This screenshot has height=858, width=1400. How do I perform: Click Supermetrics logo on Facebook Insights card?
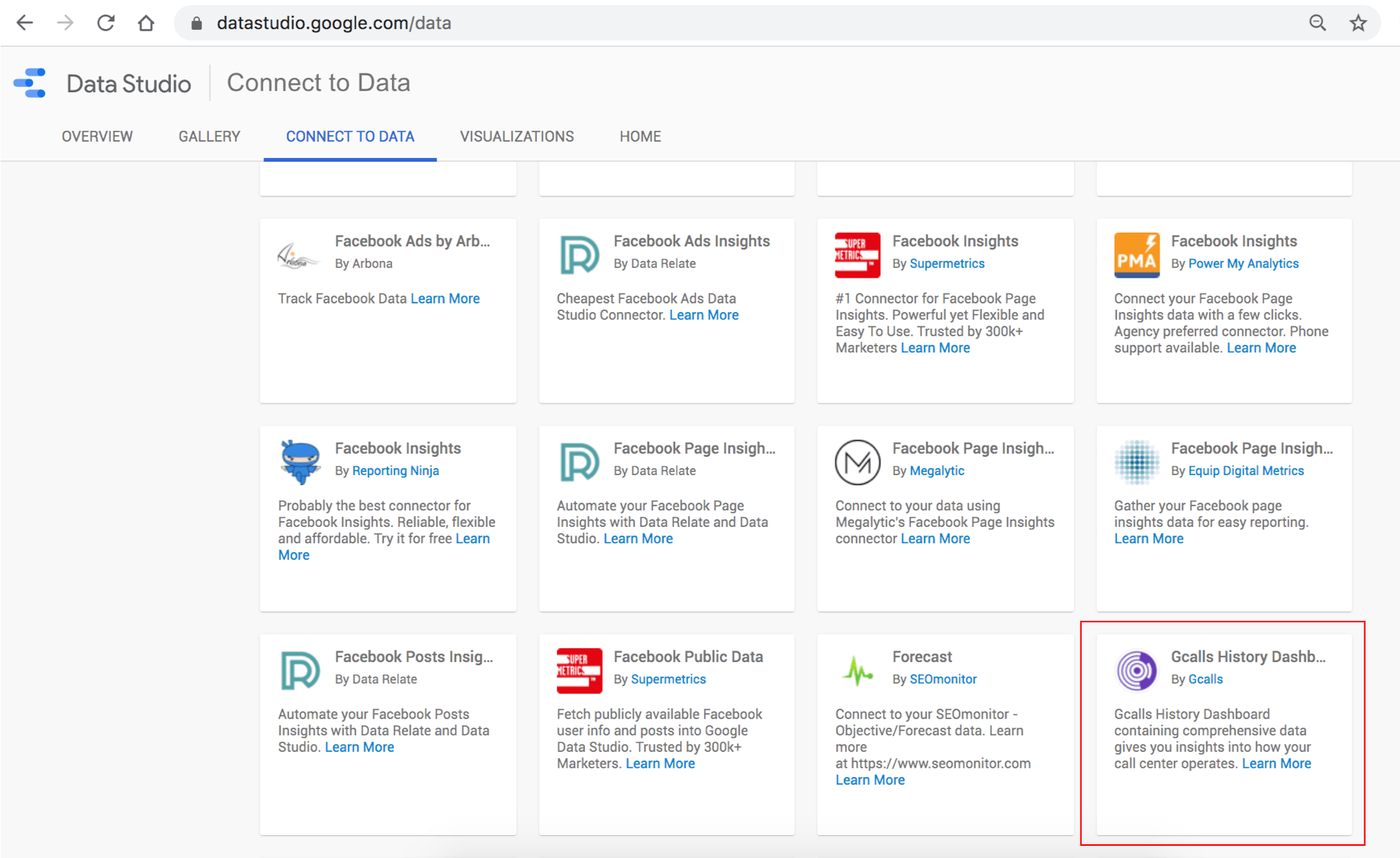(858, 255)
